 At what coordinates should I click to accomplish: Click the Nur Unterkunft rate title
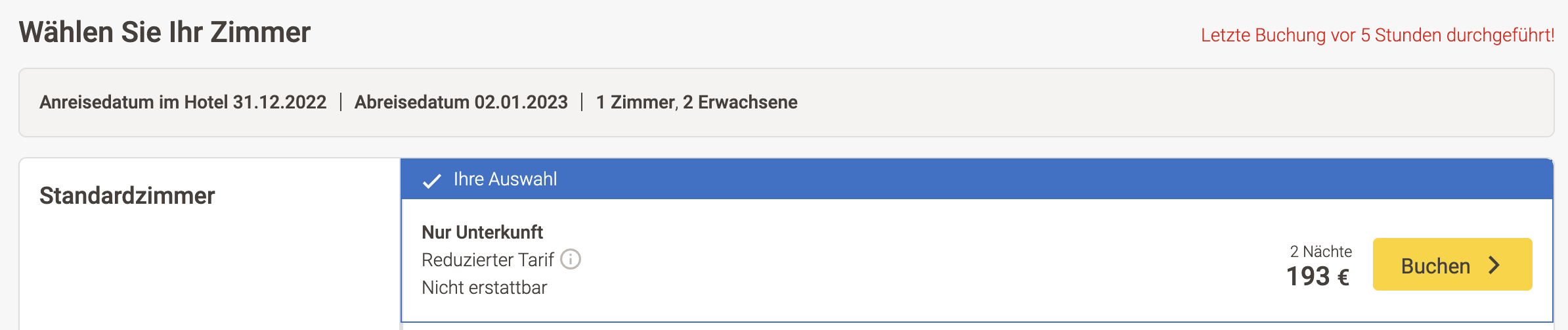pos(482,232)
